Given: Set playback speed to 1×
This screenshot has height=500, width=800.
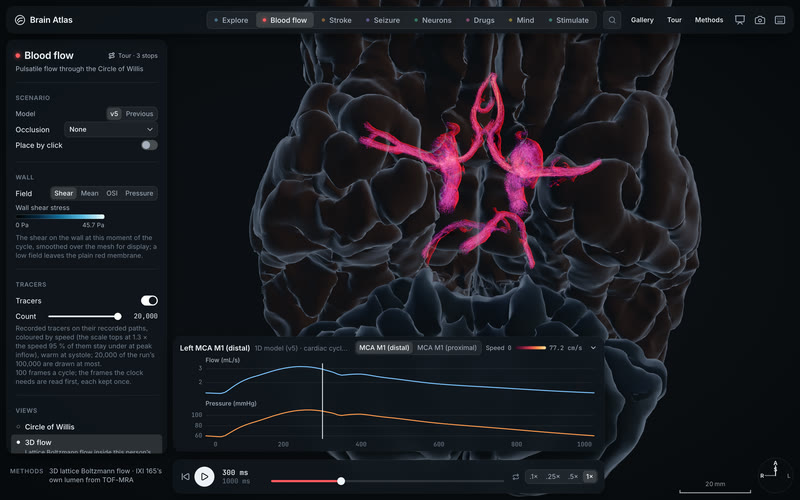Looking at the screenshot, I should pyautogui.click(x=590, y=477).
